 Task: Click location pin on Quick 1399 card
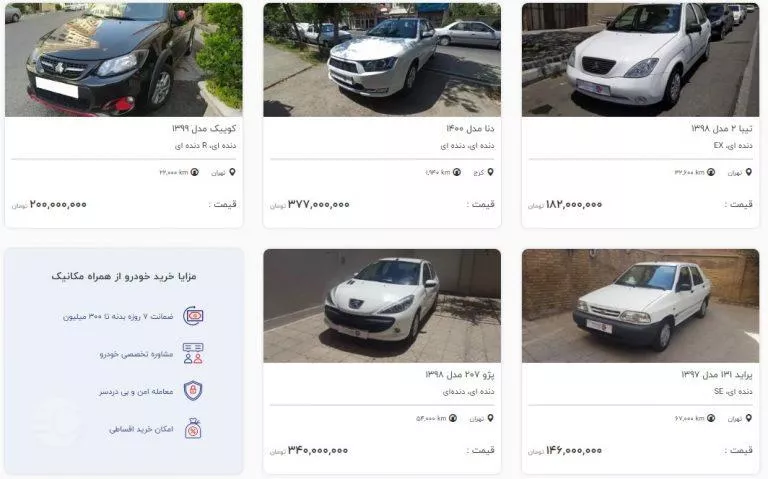tap(232, 172)
